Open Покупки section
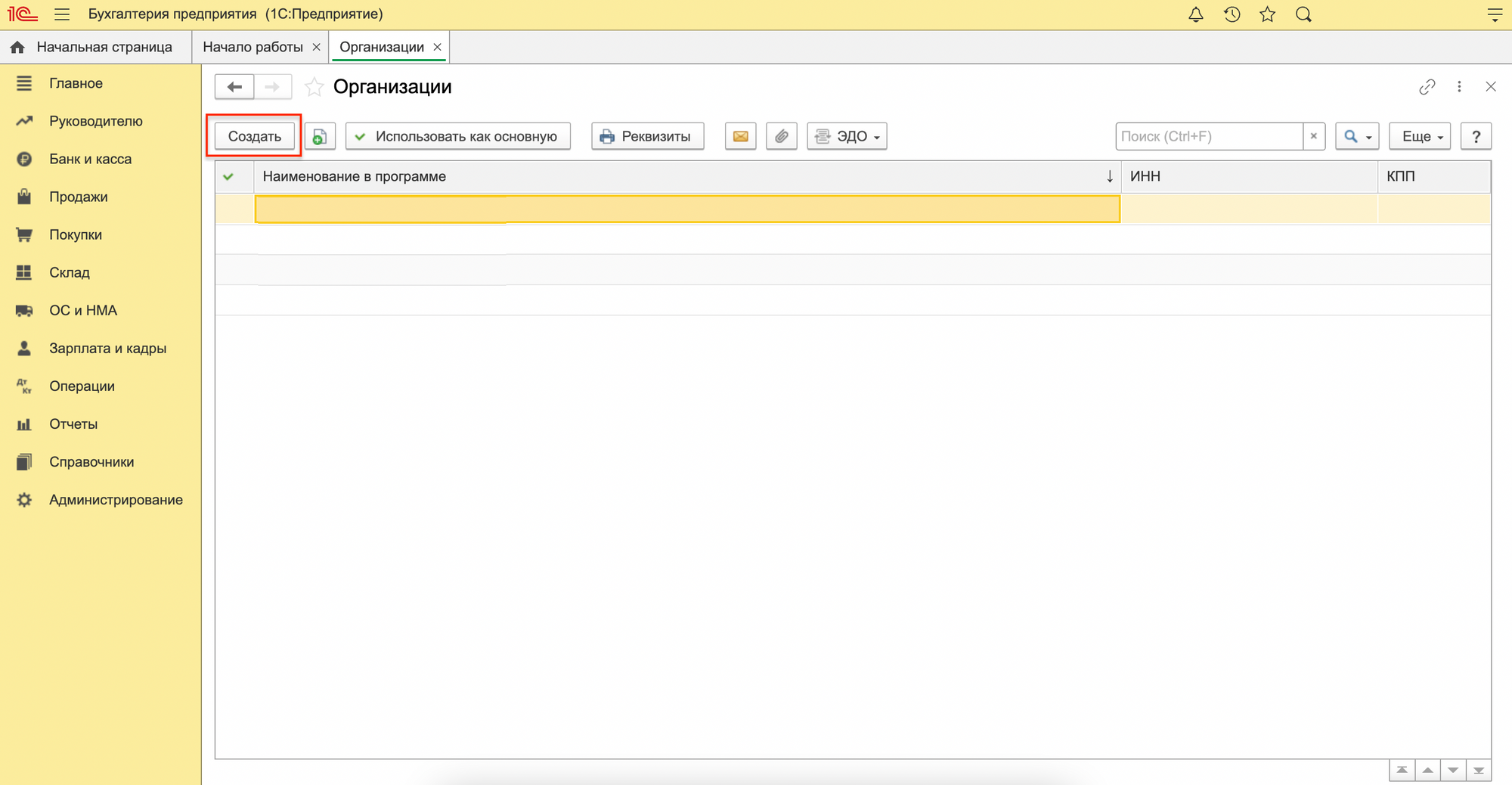Viewport: 1512px width, 785px height. (x=75, y=234)
